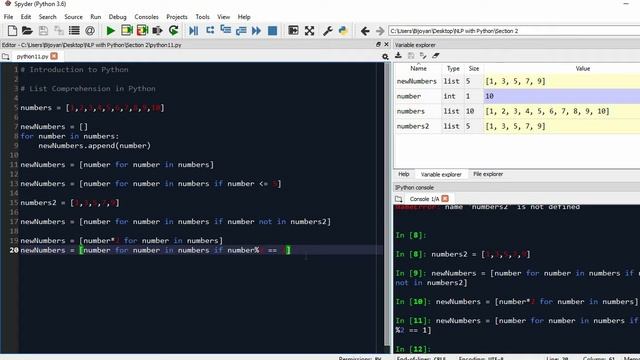Open the Projects menu

177,17
